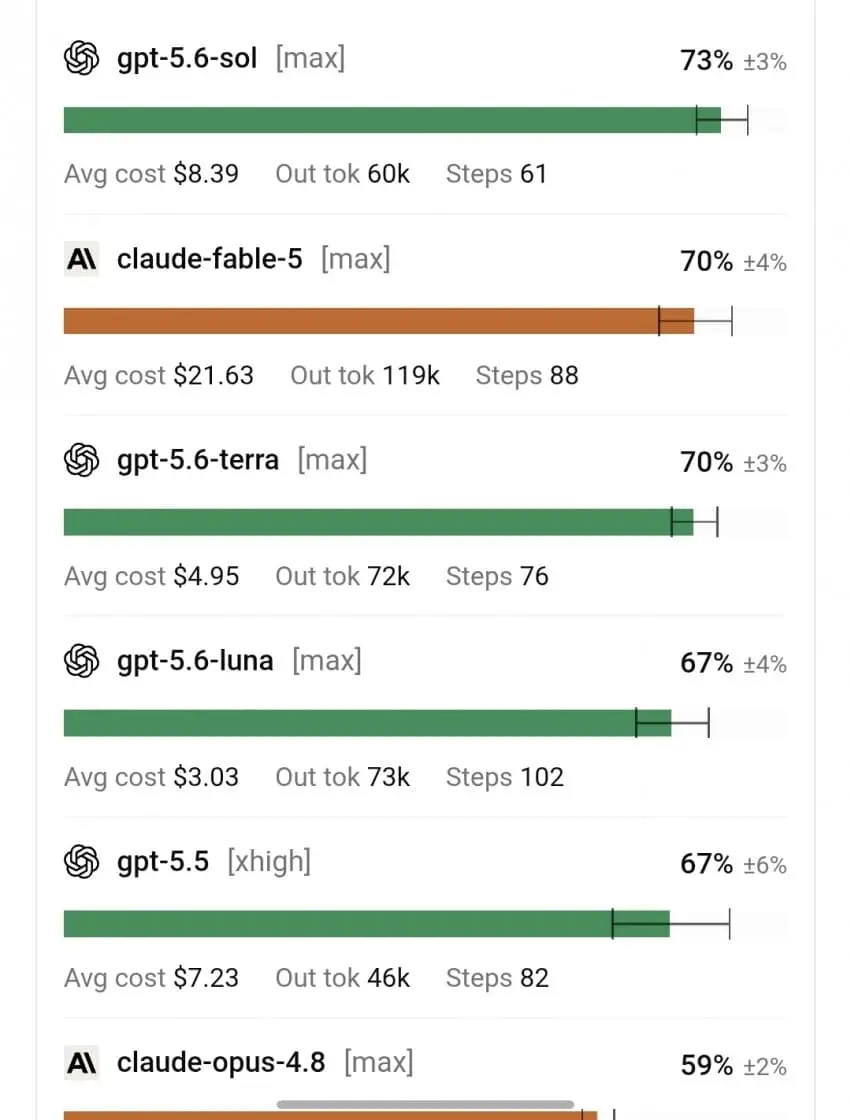Click the [xhigh] tag next to gpt-5.5
This screenshot has height=1120, width=850.
pyautogui.click(x=269, y=861)
